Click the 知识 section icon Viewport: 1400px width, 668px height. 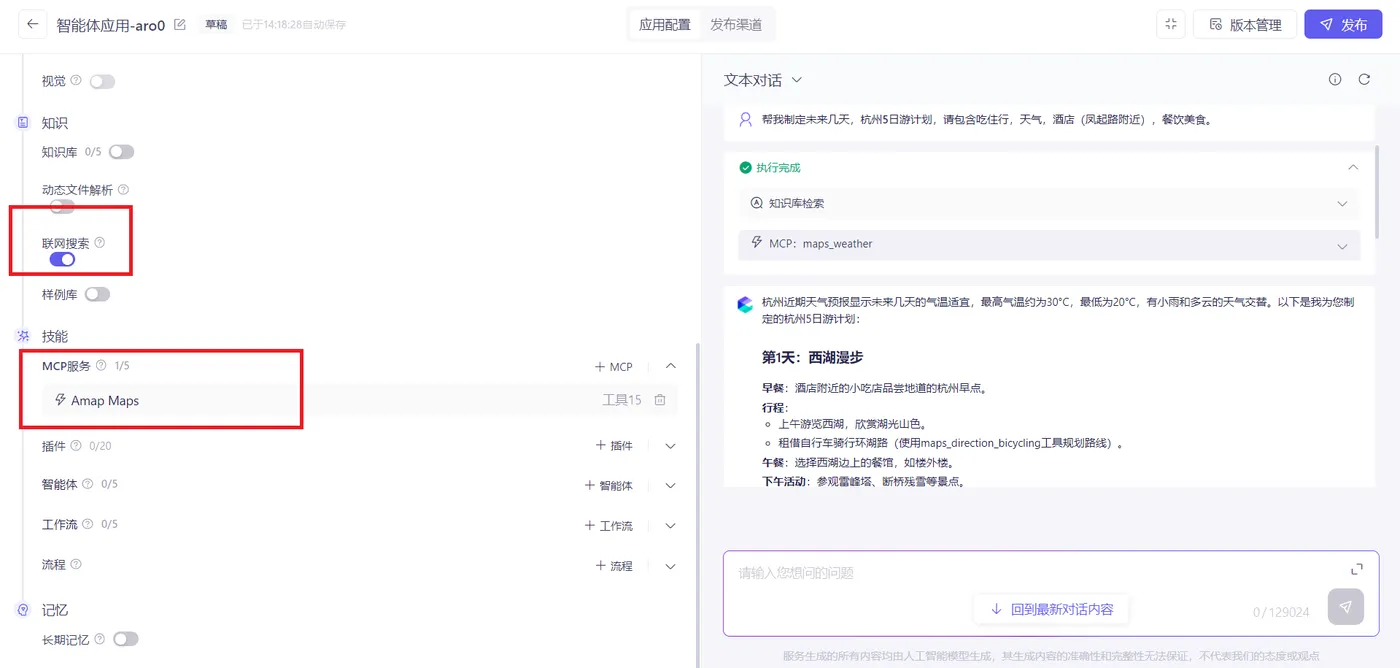point(23,122)
